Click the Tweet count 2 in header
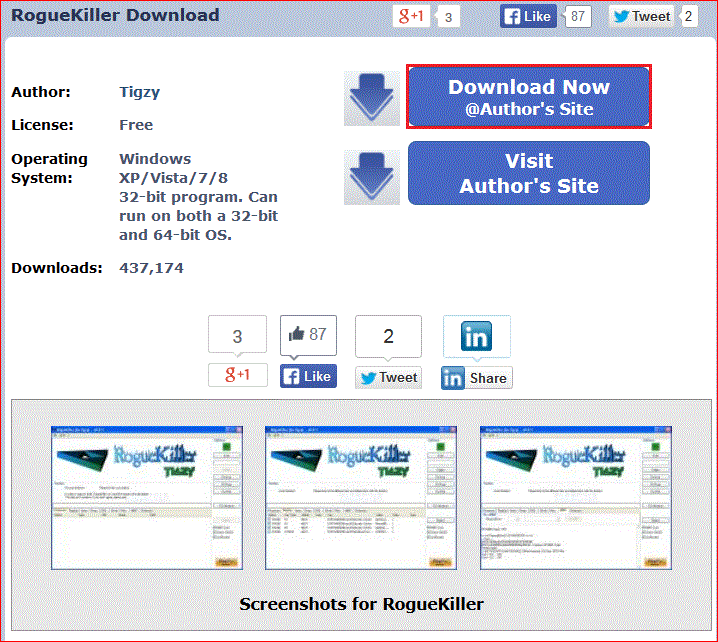This screenshot has height=642, width=718. pyautogui.click(x=688, y=16)
